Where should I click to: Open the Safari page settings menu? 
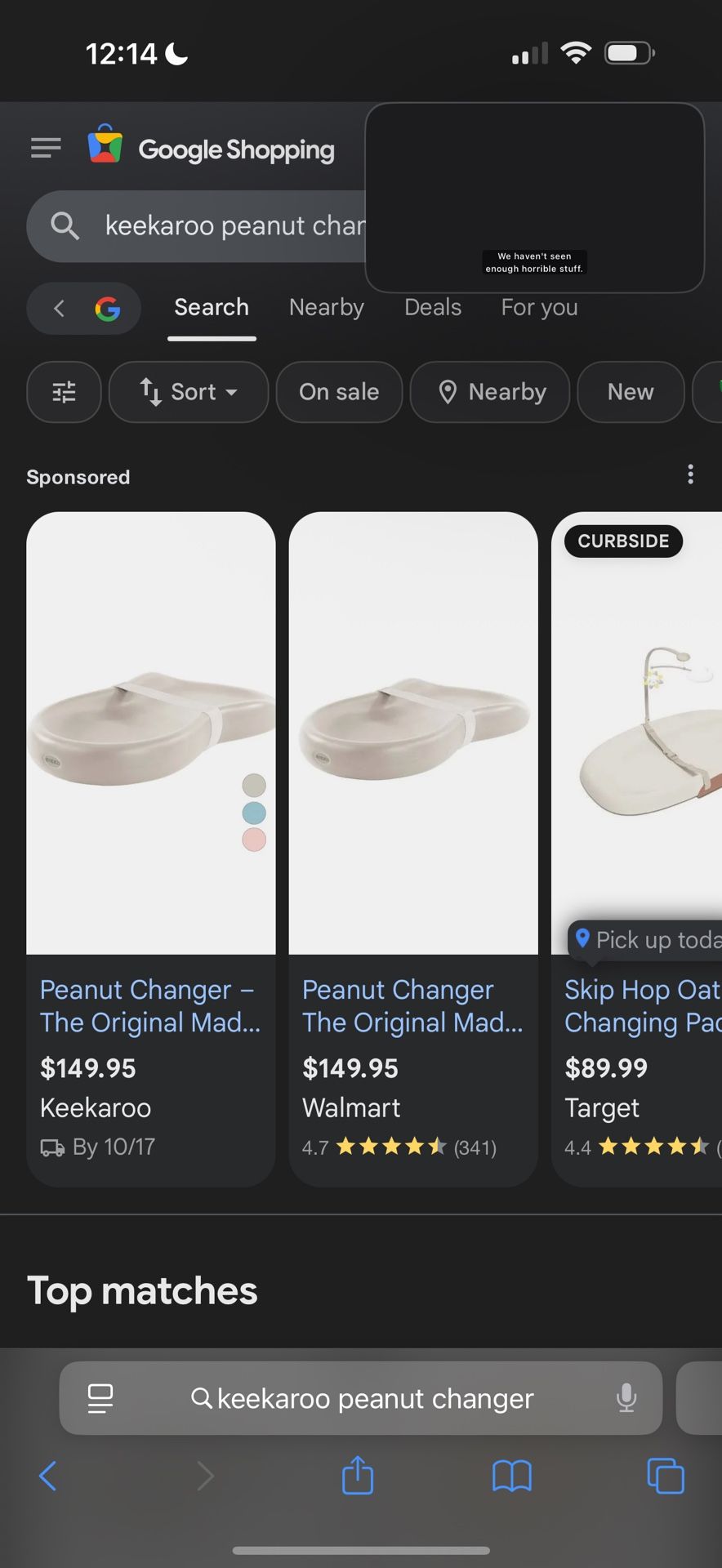(100, 1398)
